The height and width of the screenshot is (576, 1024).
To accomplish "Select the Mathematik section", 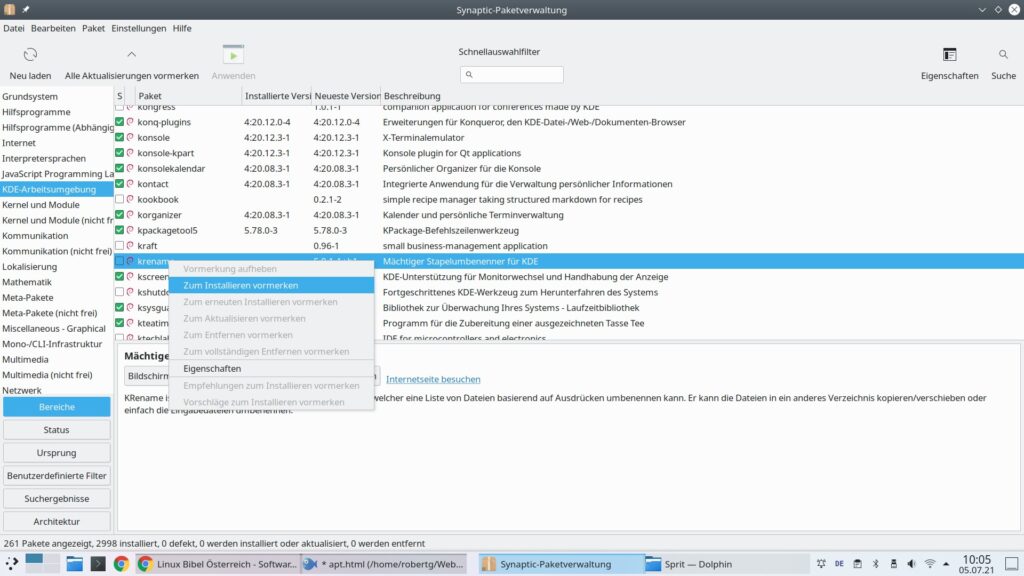I will pos(57,282).
